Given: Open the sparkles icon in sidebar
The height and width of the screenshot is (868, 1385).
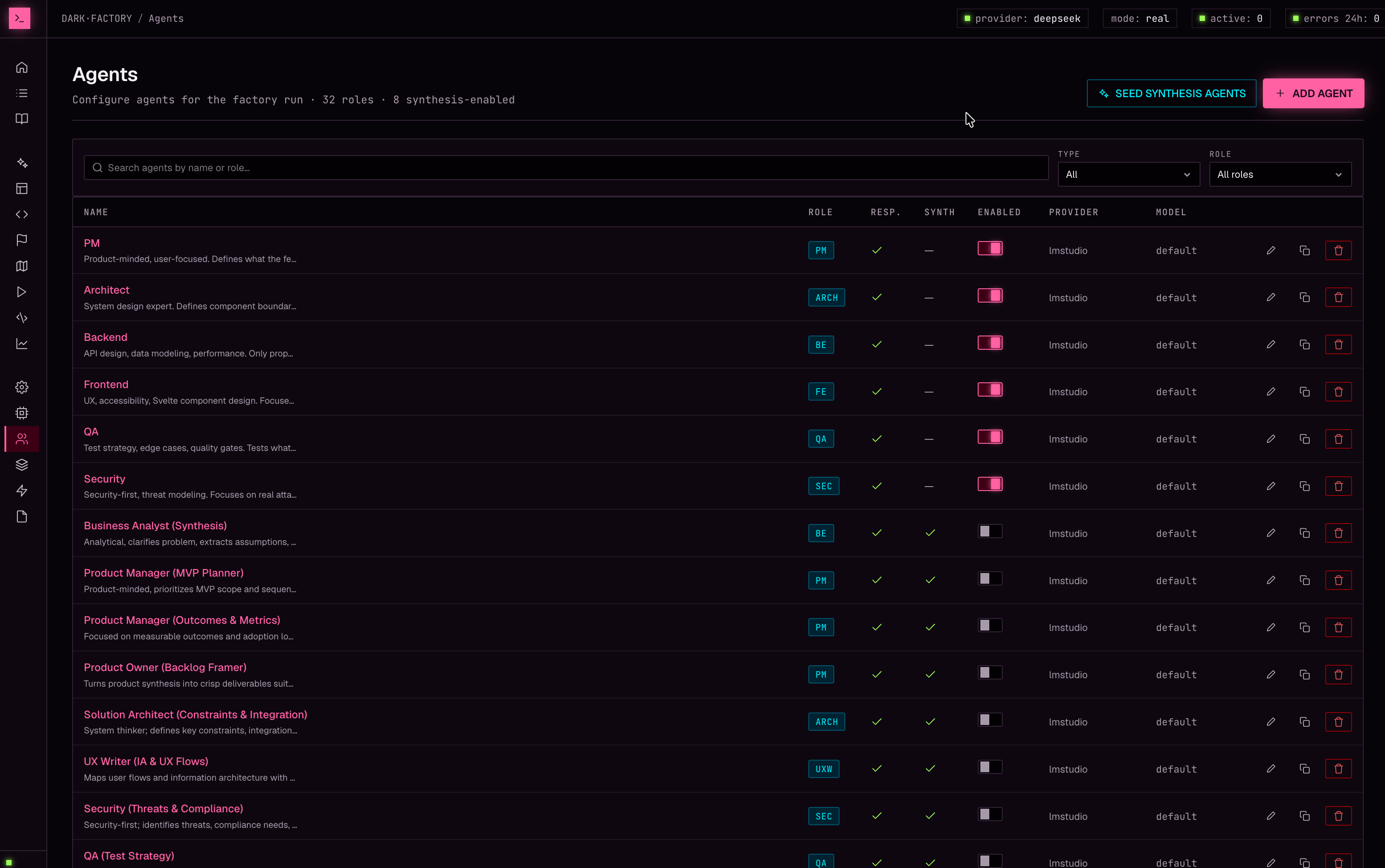Looking at the screenshot, I should click(x=22, y=163).
